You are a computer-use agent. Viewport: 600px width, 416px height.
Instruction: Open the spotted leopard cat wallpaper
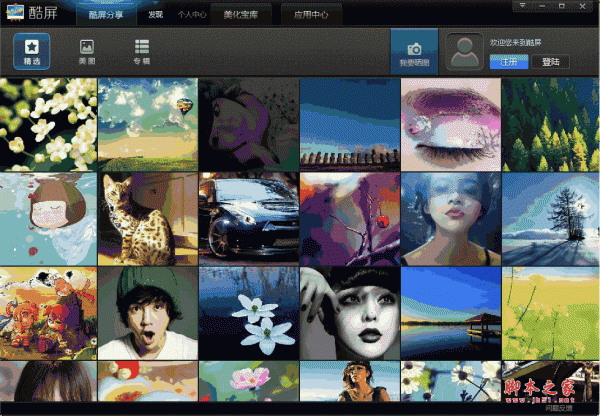coord(148,219)
